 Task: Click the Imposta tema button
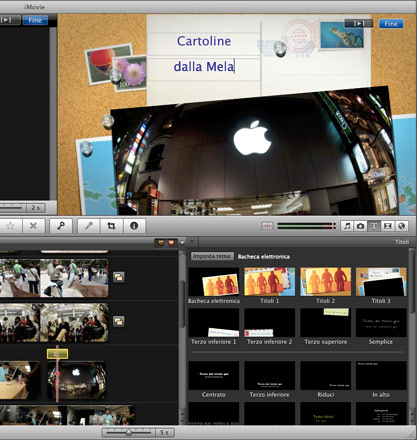point(212,256)
